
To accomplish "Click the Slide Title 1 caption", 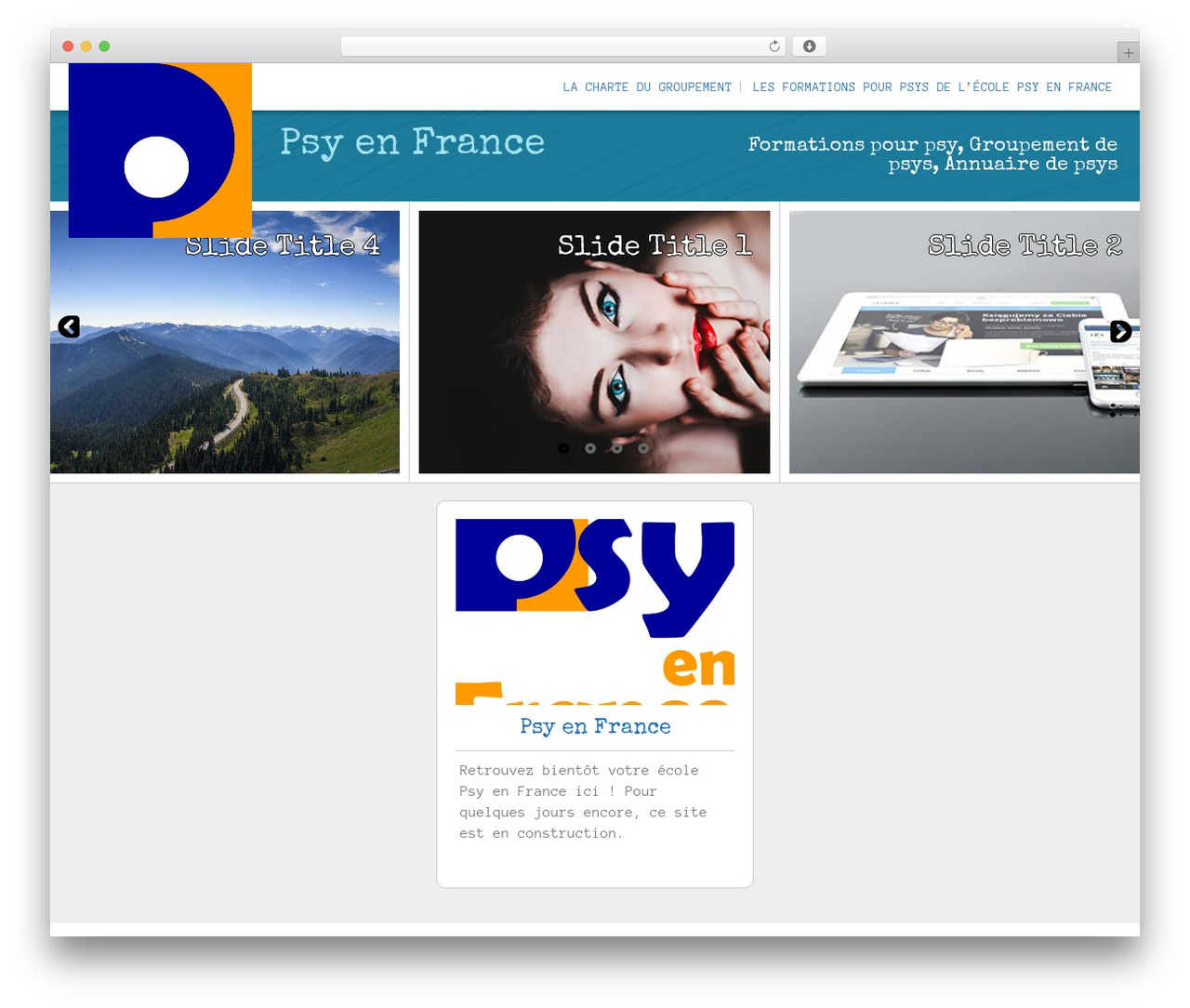I will coord(654,245).
